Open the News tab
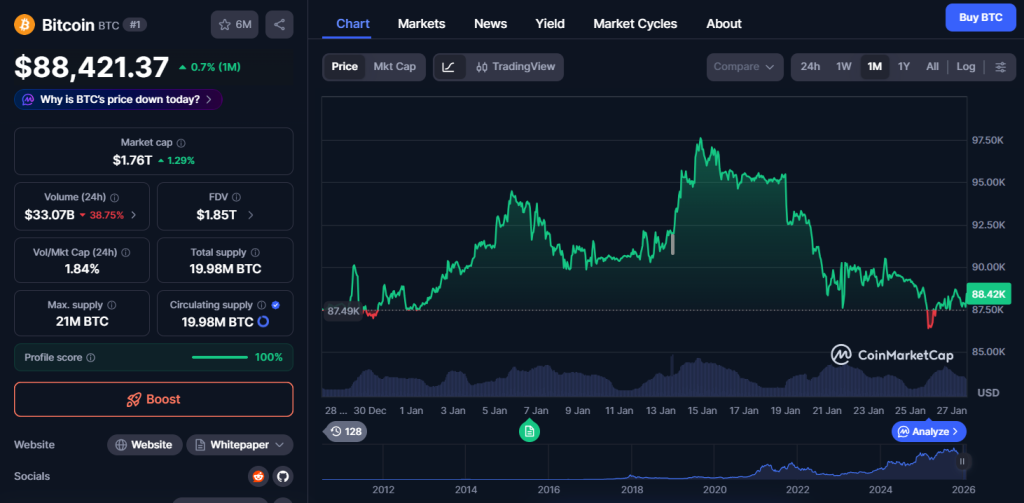This screenshot has height=503, width=1024. 490,24
